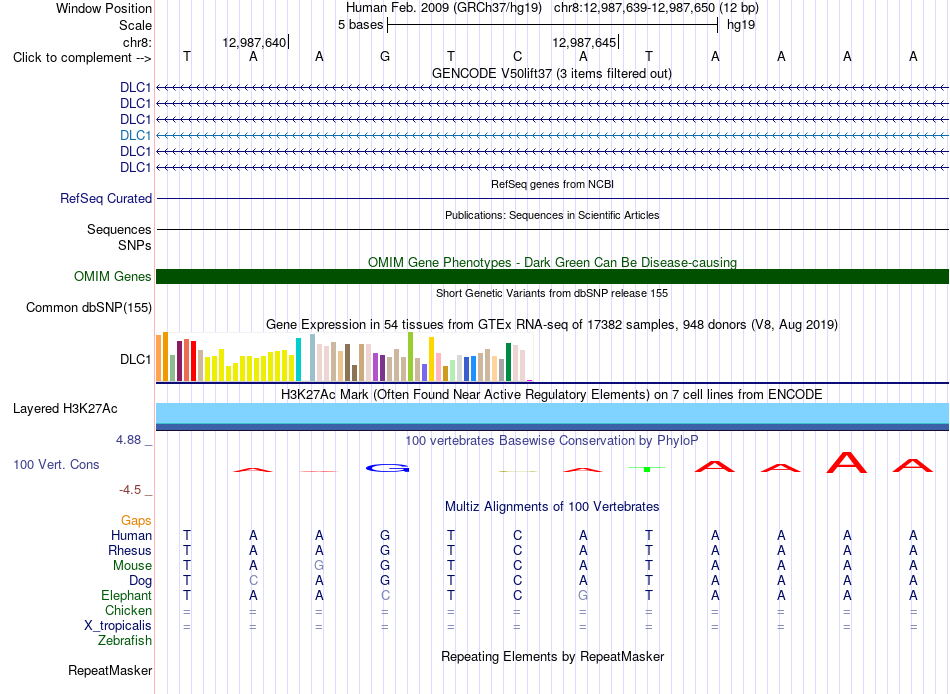Click the SNPs track label
This screenshot has width=950, height=694.
[135, 245]
